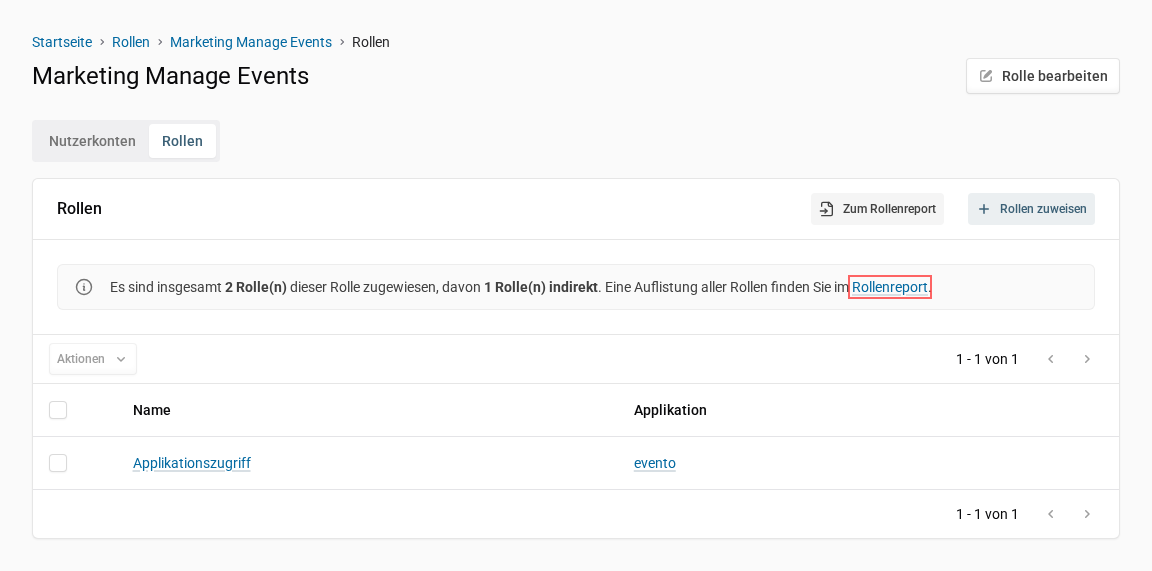Open the Rolle bearbeiten button

pos(1043,76)
